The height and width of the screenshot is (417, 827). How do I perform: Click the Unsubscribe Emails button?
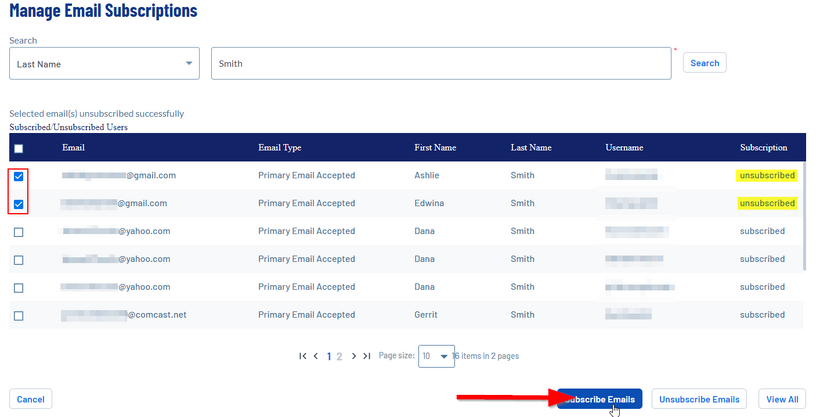tap(699, 400)
